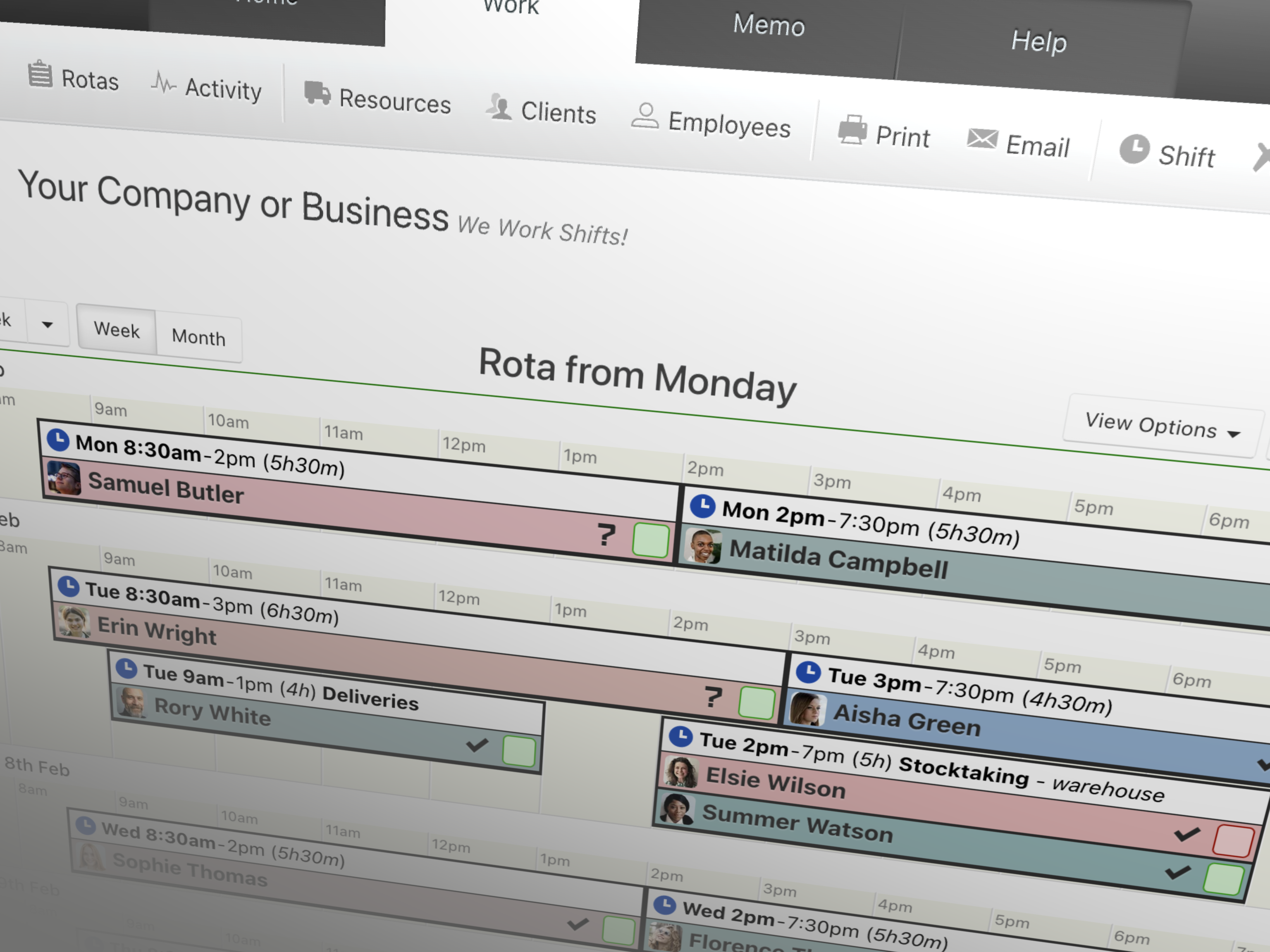Image resolution: width=1270 pixels, height=952 pixels.
Task: Click the Print printer icon
Action: click(x=853, y=130)
